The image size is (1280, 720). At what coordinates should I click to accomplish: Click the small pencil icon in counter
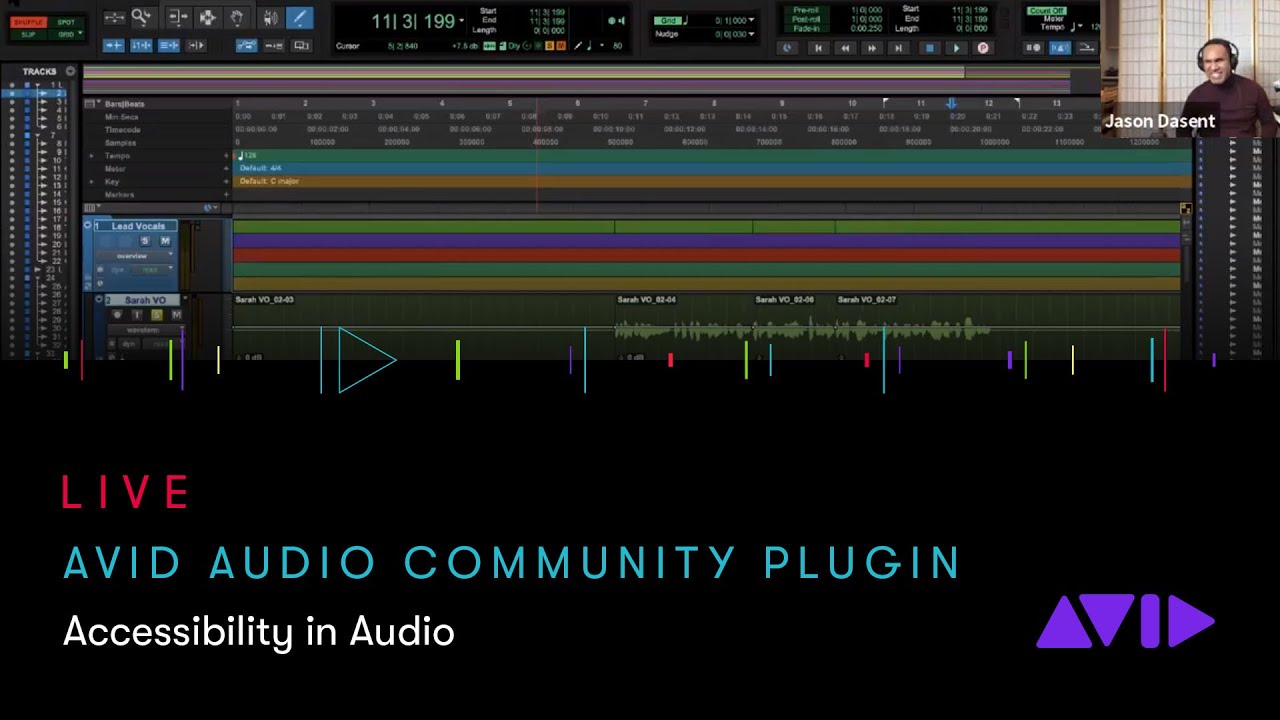(x=578, y=46)
